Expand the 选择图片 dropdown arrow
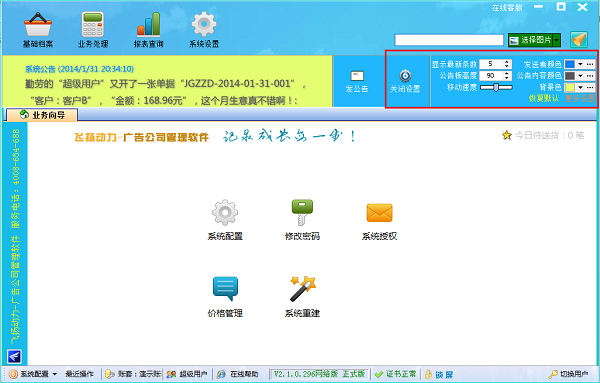This screenshot has height=383, width=600. click(557, 40)
